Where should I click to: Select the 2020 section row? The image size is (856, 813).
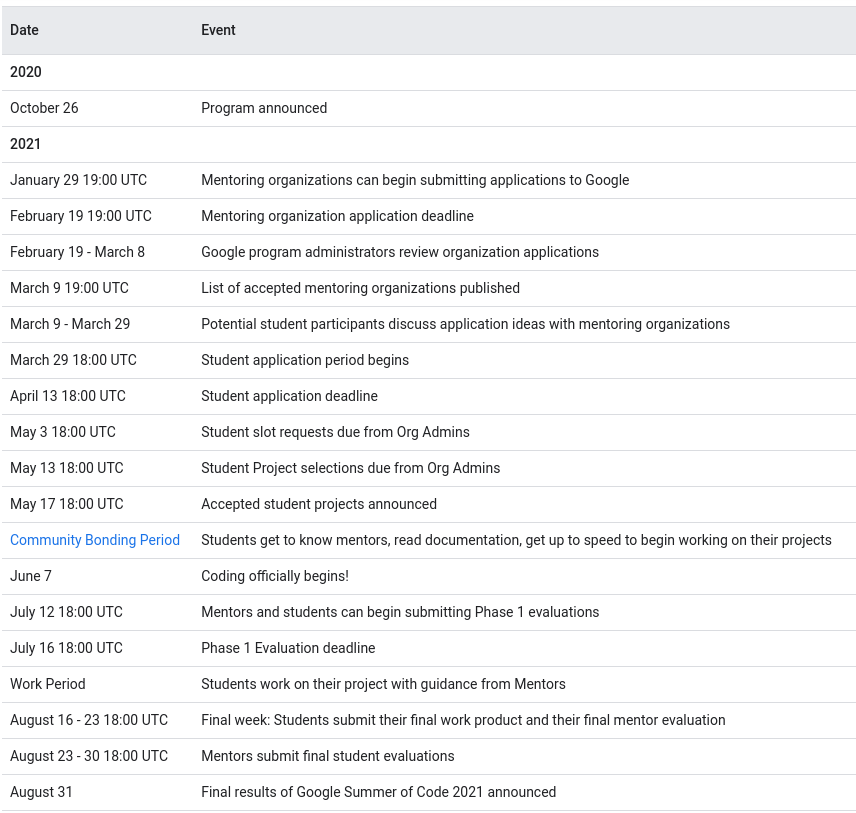(25, 72)
